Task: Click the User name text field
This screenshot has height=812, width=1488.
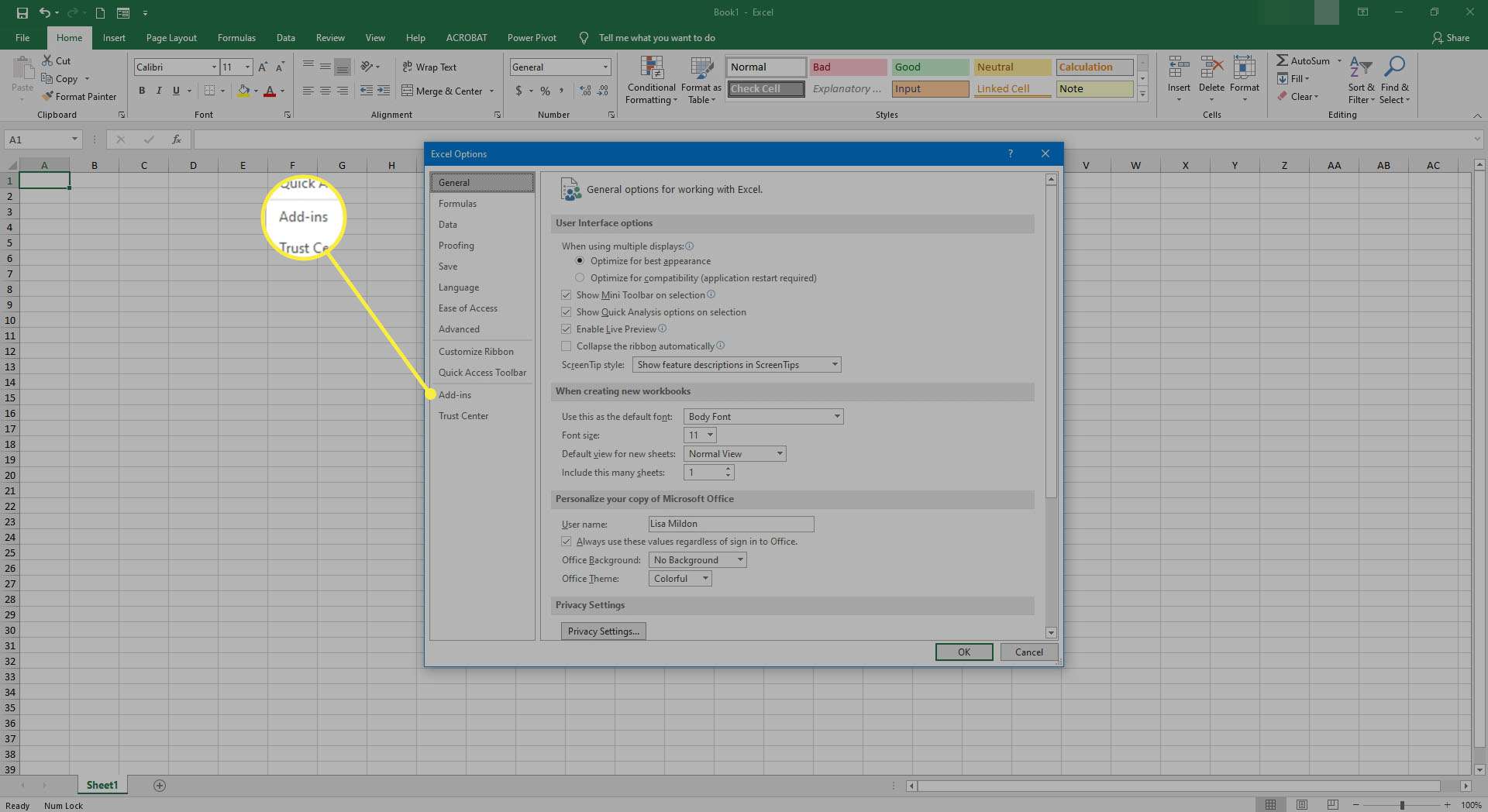Action: [731, 524]
